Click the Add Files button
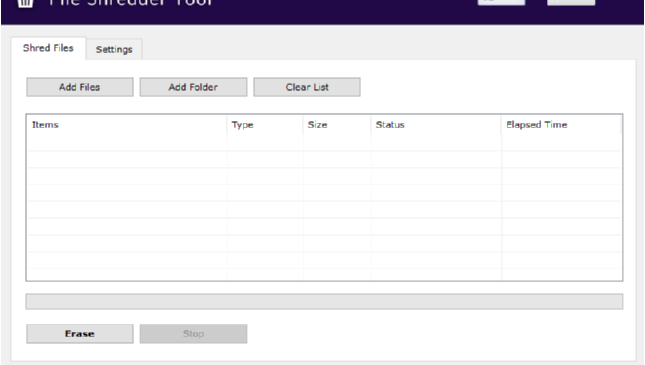This screenshot has height=365, width=645. pyautogui.click(x=80, y=87)
